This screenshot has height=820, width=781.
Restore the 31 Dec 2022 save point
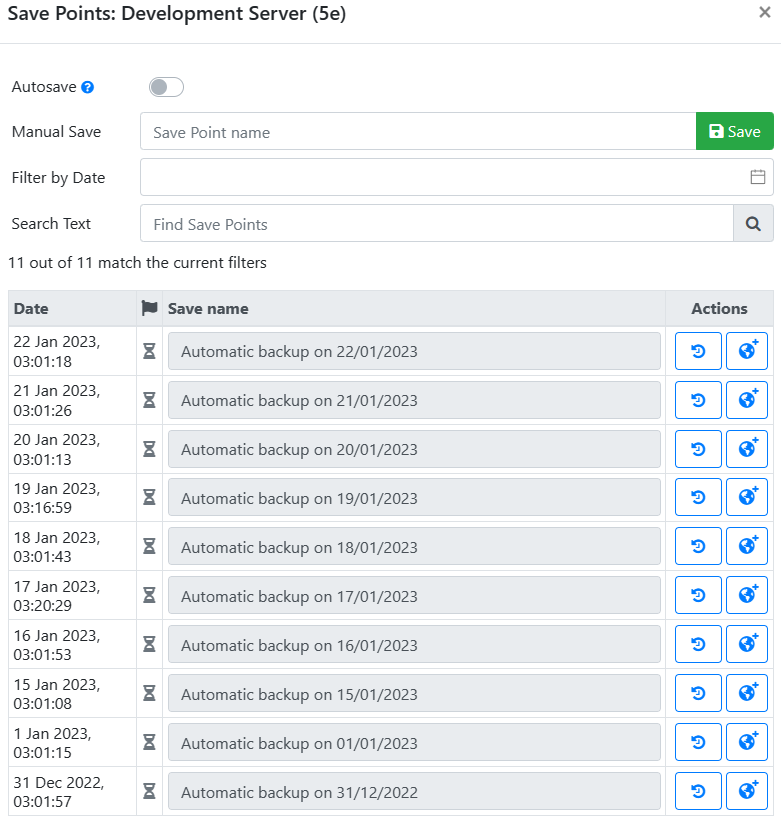698,791
